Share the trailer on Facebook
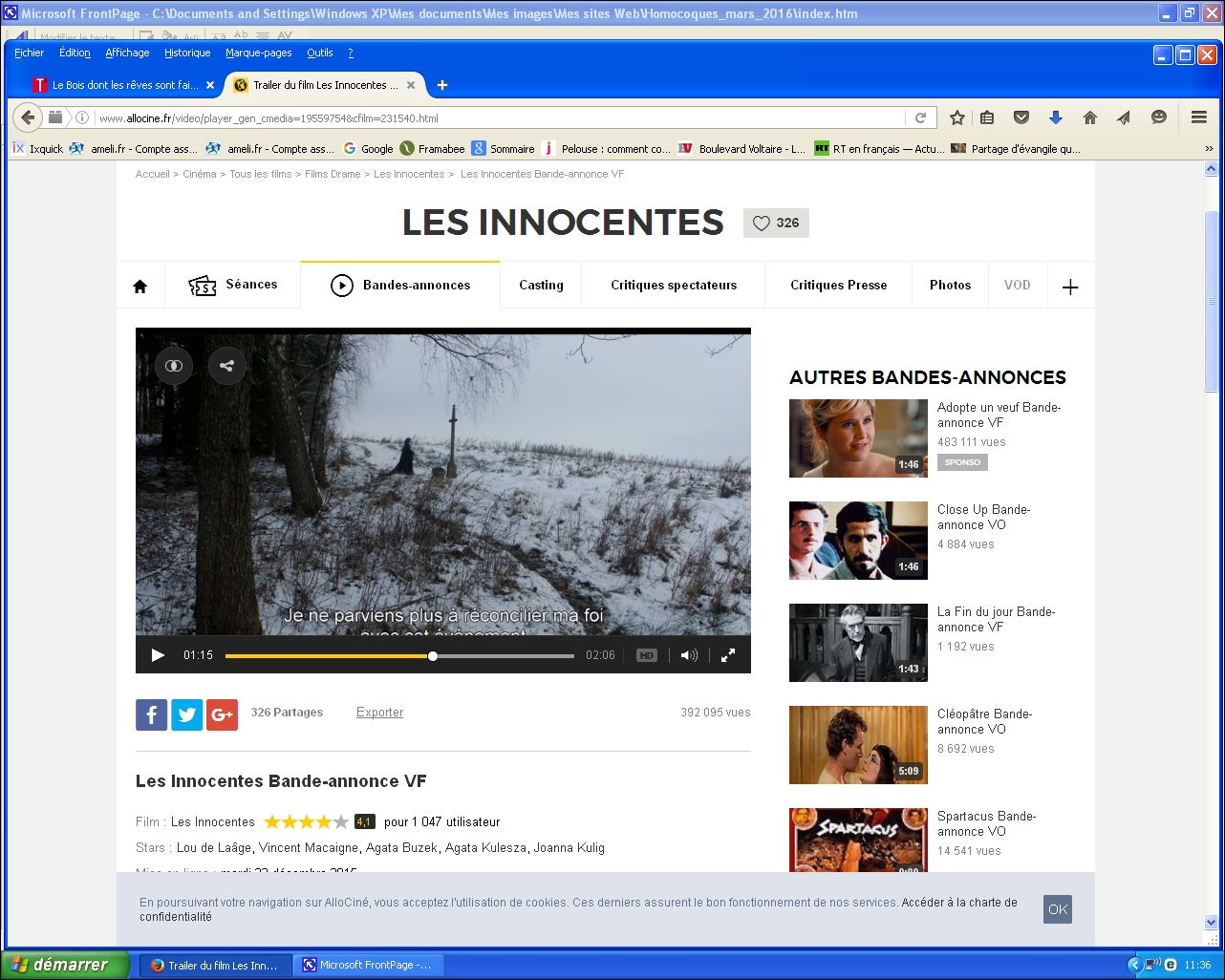The image size is (1225, 980). [x=151, y=714]
